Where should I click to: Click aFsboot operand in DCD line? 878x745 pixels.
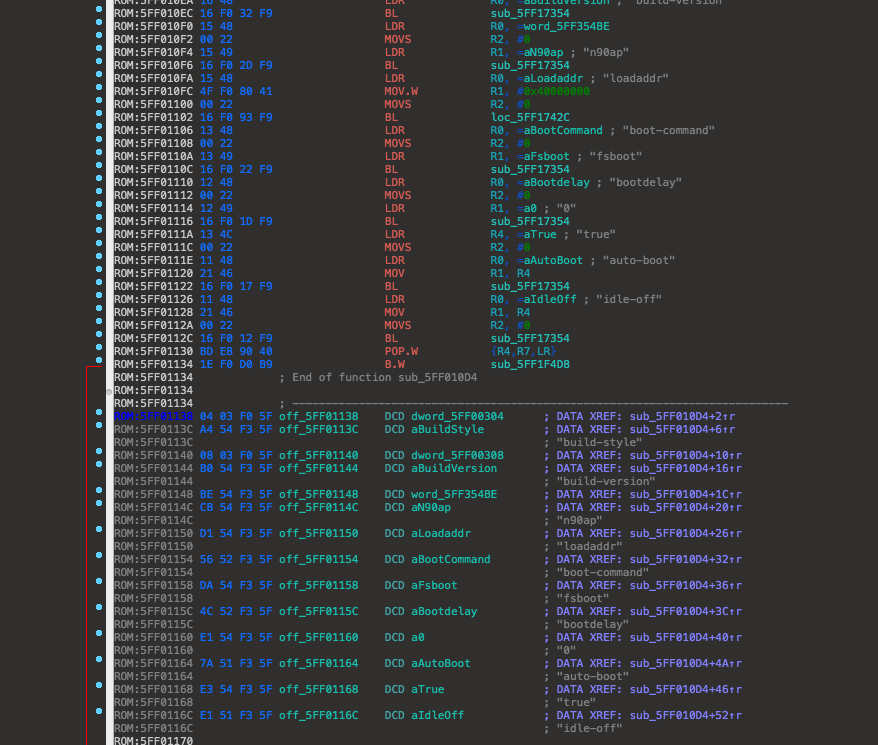point(434,585)
